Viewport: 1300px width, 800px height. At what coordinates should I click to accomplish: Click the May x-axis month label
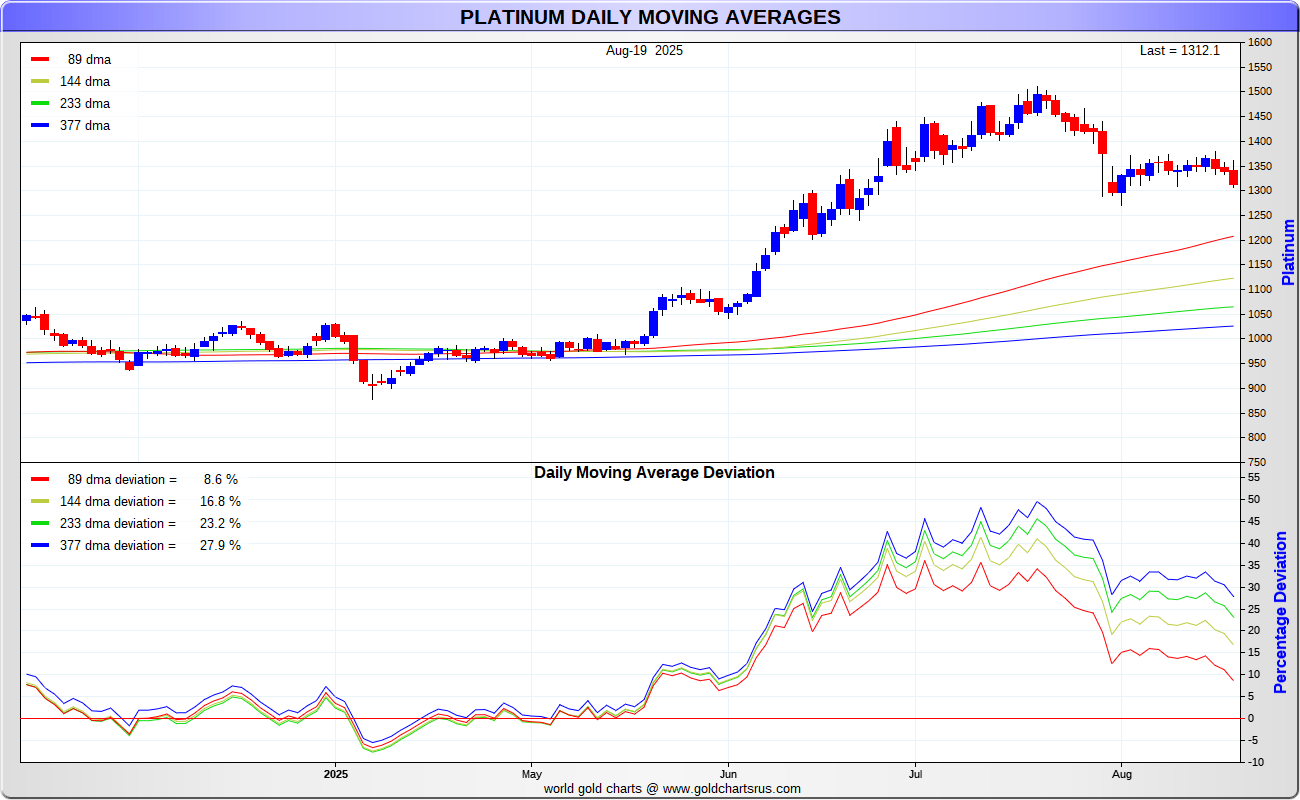[x=532, y=774]
